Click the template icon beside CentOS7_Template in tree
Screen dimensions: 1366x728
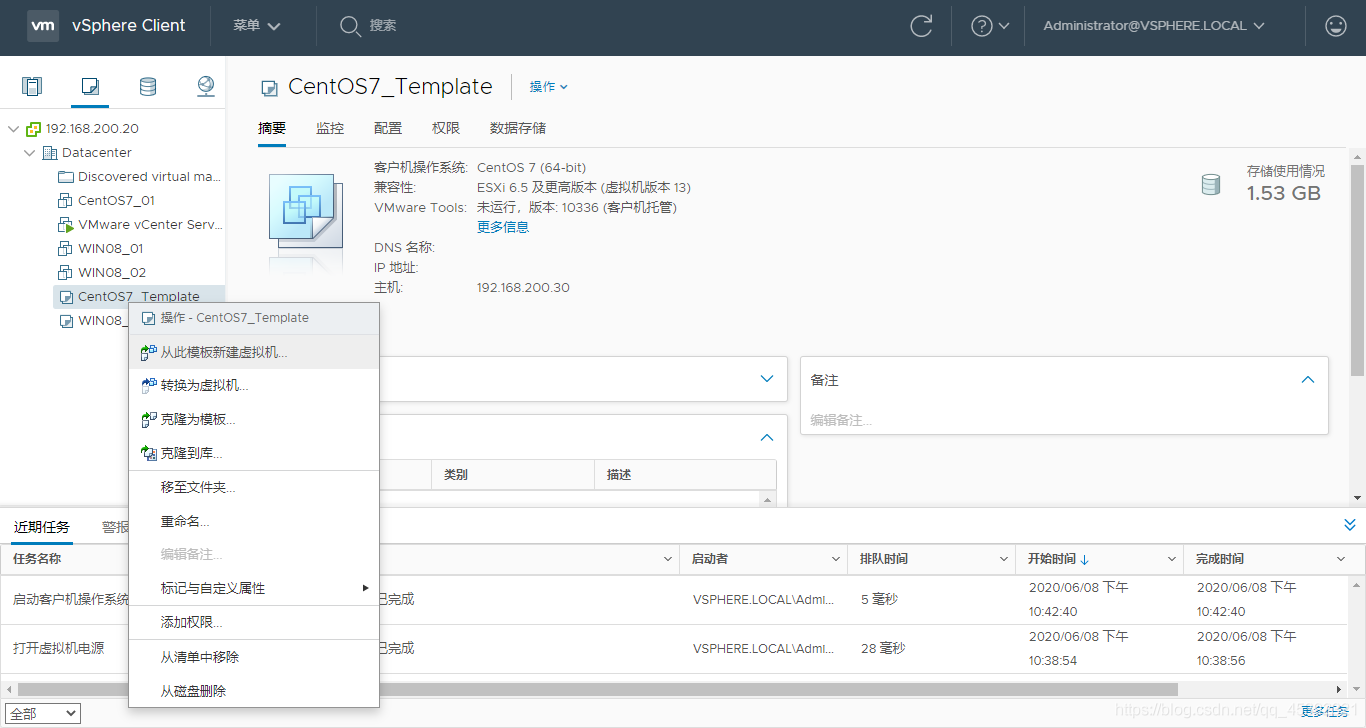(66, 297)
